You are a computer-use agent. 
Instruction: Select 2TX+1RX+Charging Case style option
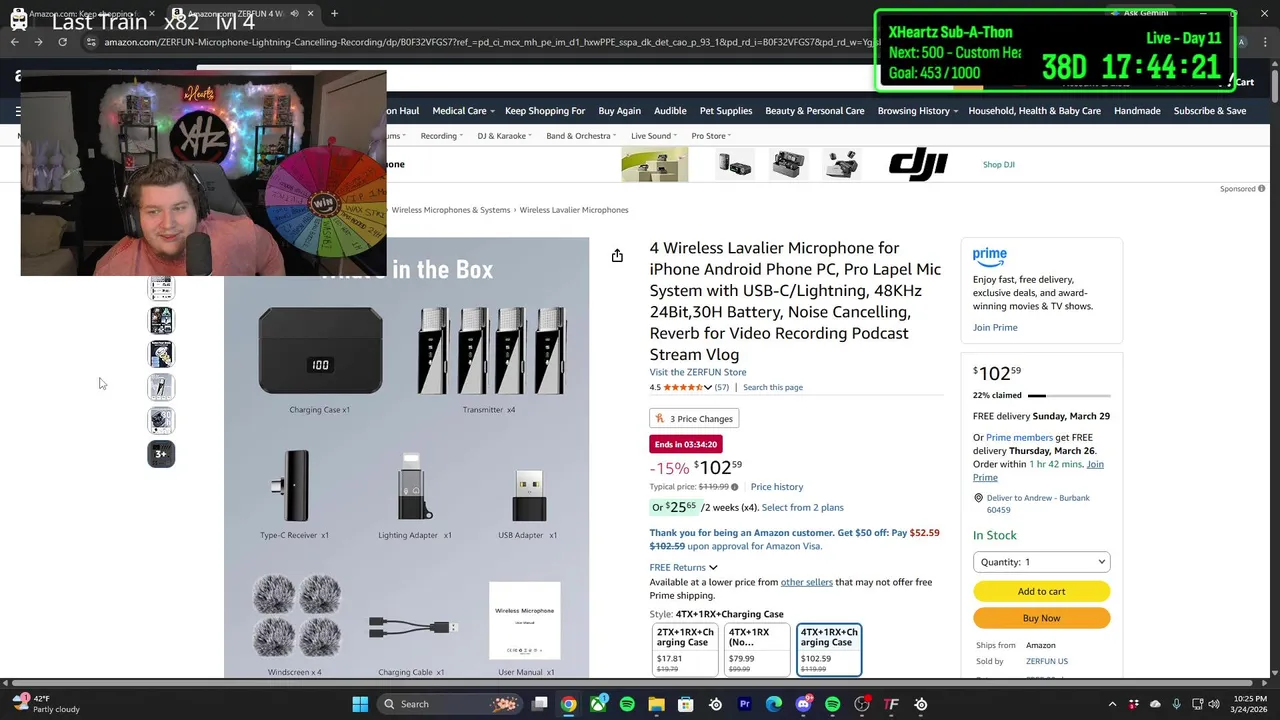coord(685,649)
